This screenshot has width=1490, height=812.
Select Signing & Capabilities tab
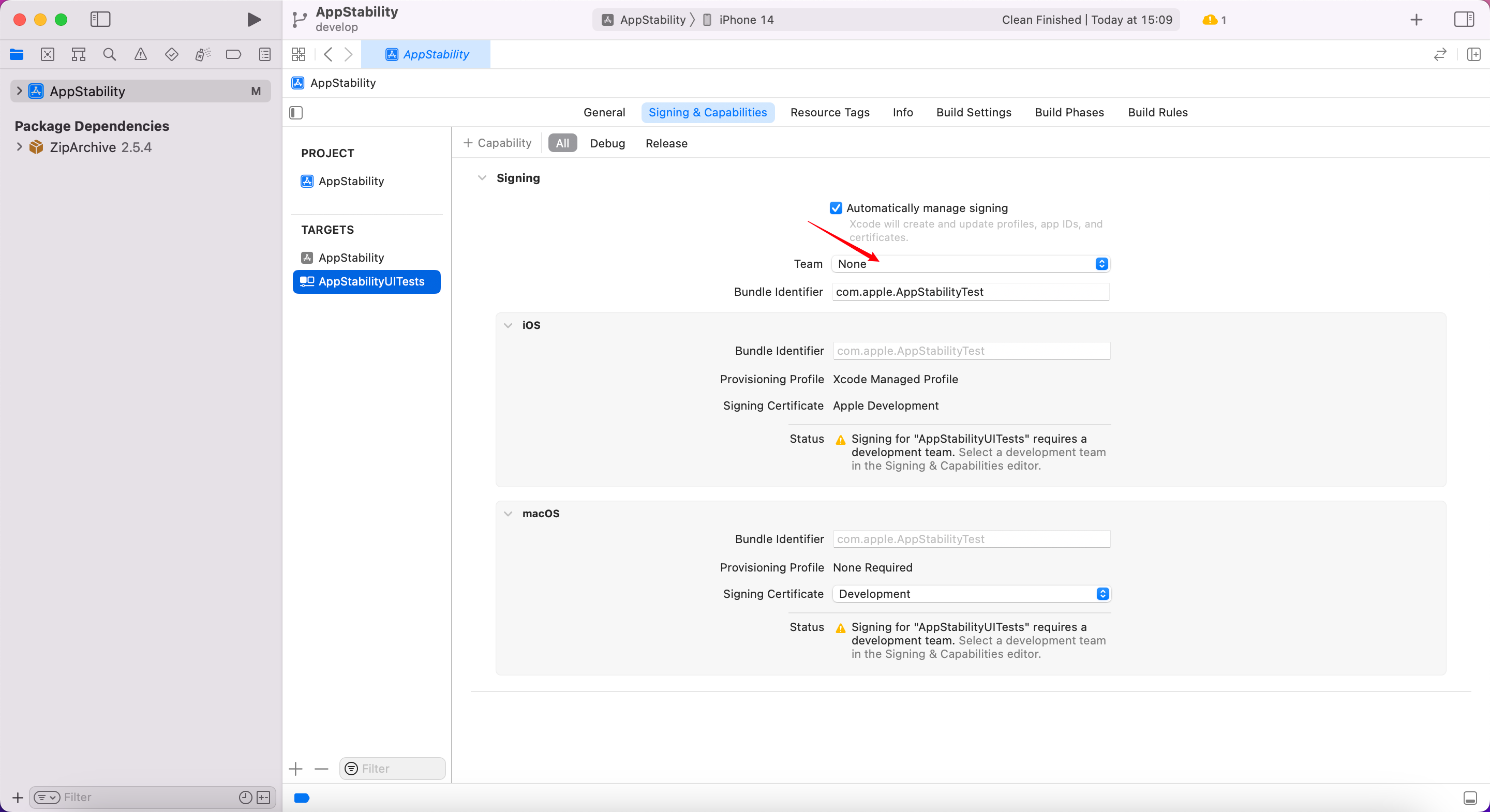click(707, 112)
